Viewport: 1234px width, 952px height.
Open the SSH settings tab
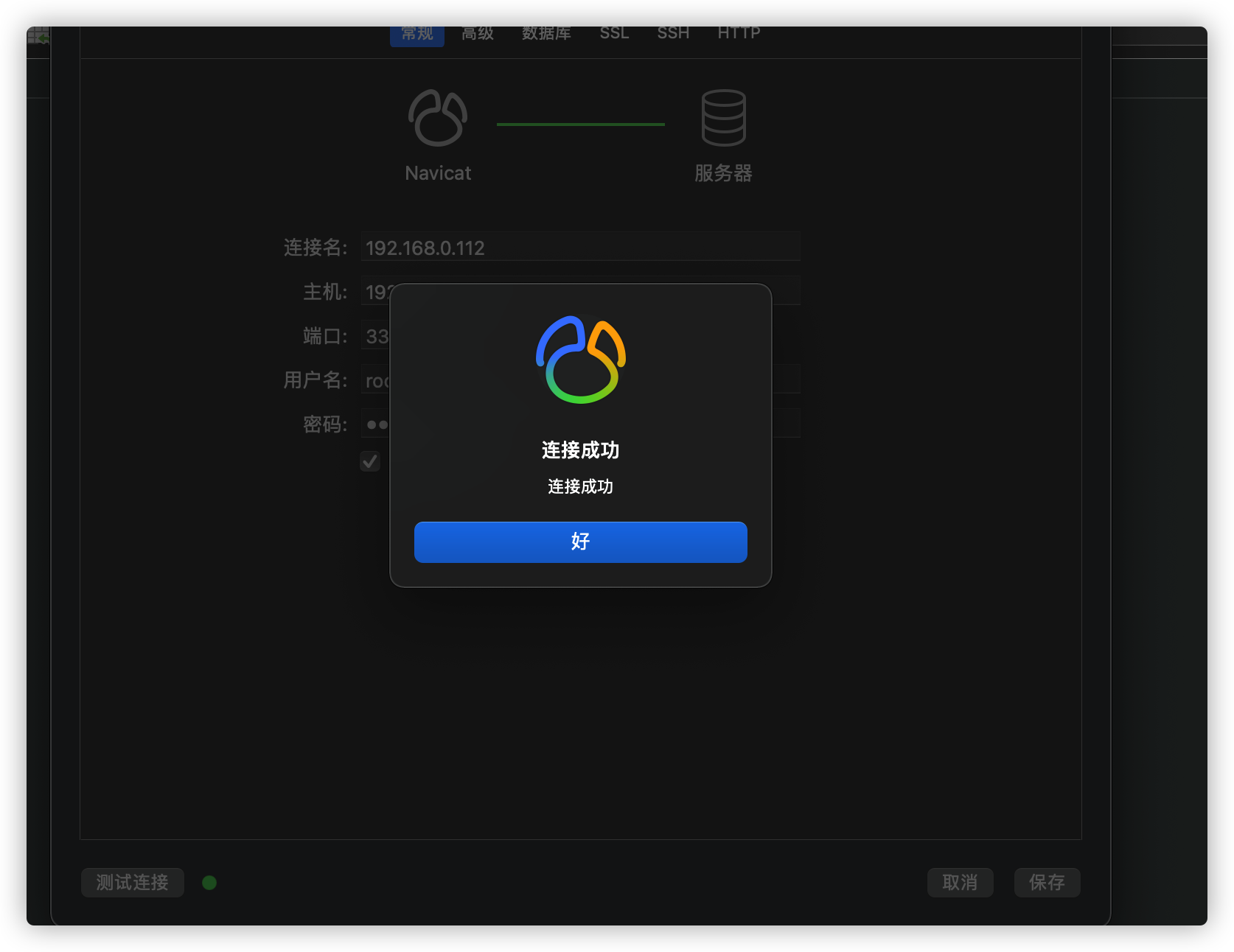[x=672, y=32]
